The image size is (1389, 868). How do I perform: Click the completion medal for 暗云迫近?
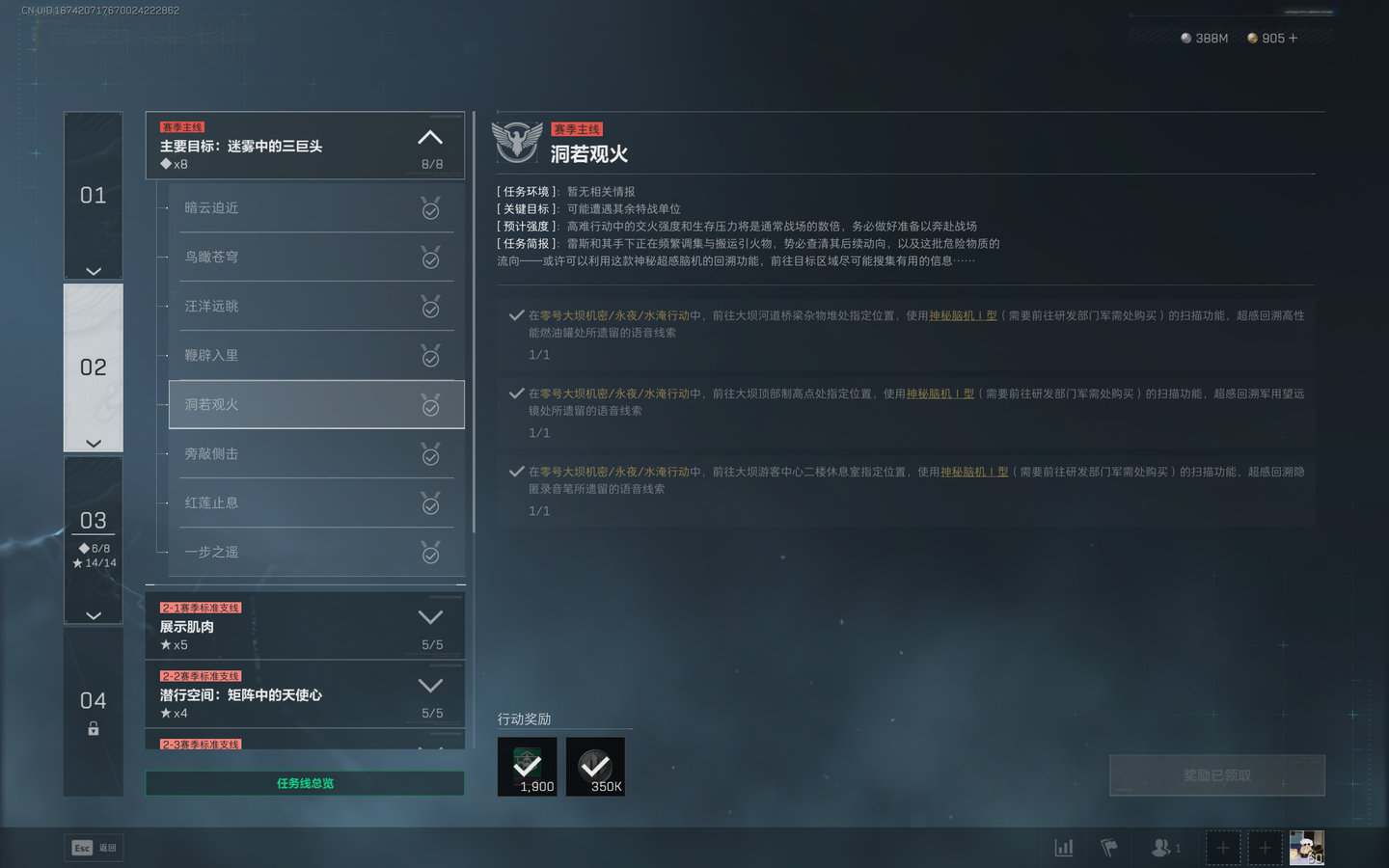click(431, 208)
